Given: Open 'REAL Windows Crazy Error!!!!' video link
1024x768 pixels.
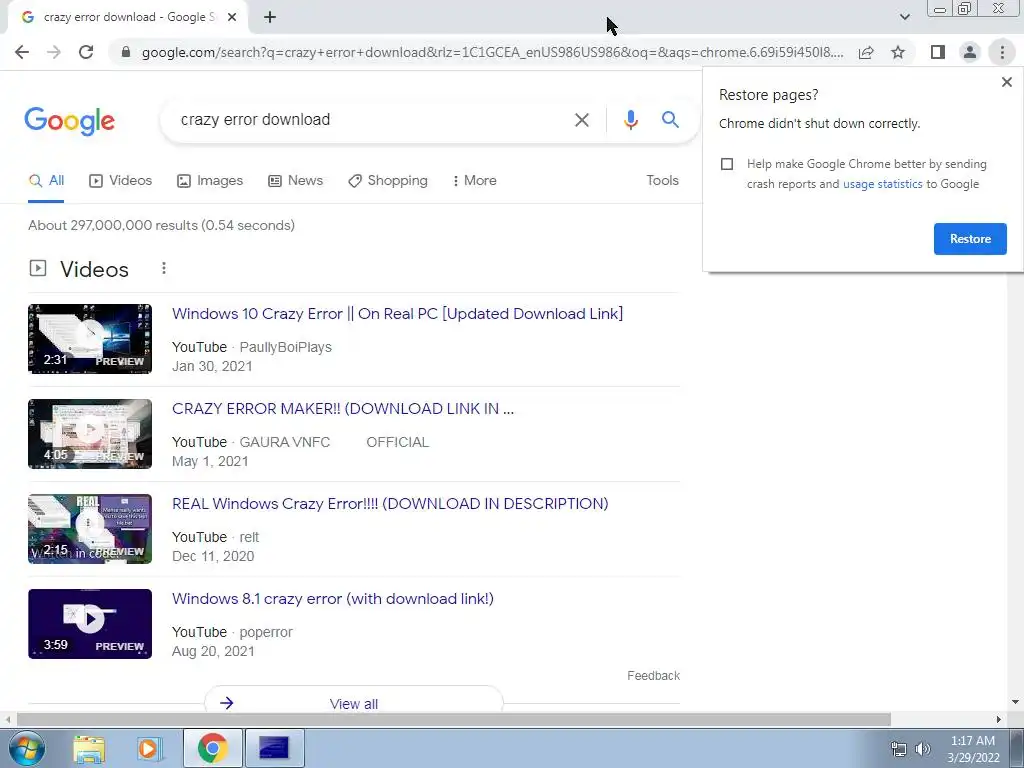Looking at the screenshot, I should pos(390,504).
